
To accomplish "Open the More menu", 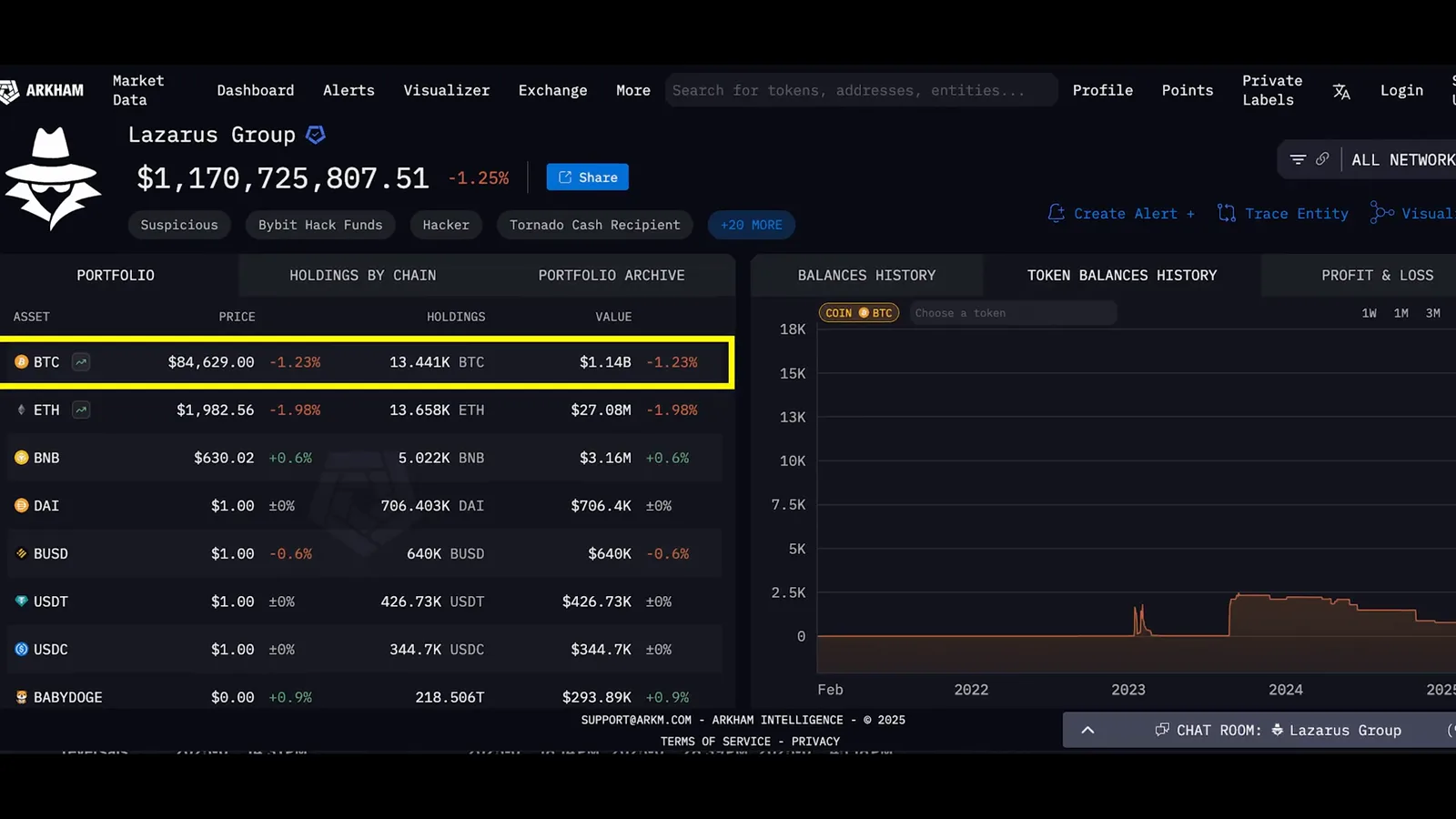I will 633,90.
